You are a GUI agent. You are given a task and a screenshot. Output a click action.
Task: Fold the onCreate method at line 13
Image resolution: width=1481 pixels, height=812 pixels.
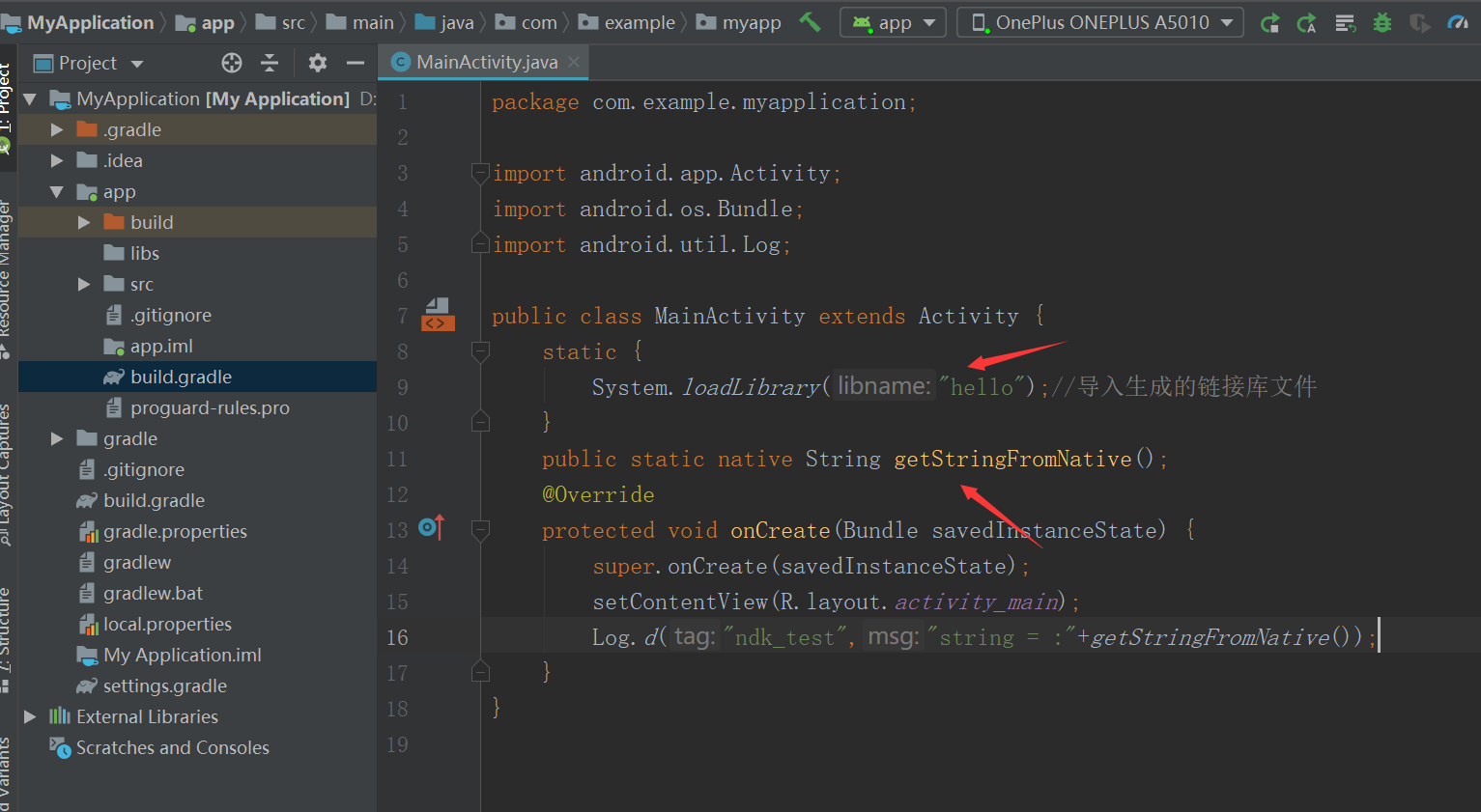pos(480,529)
